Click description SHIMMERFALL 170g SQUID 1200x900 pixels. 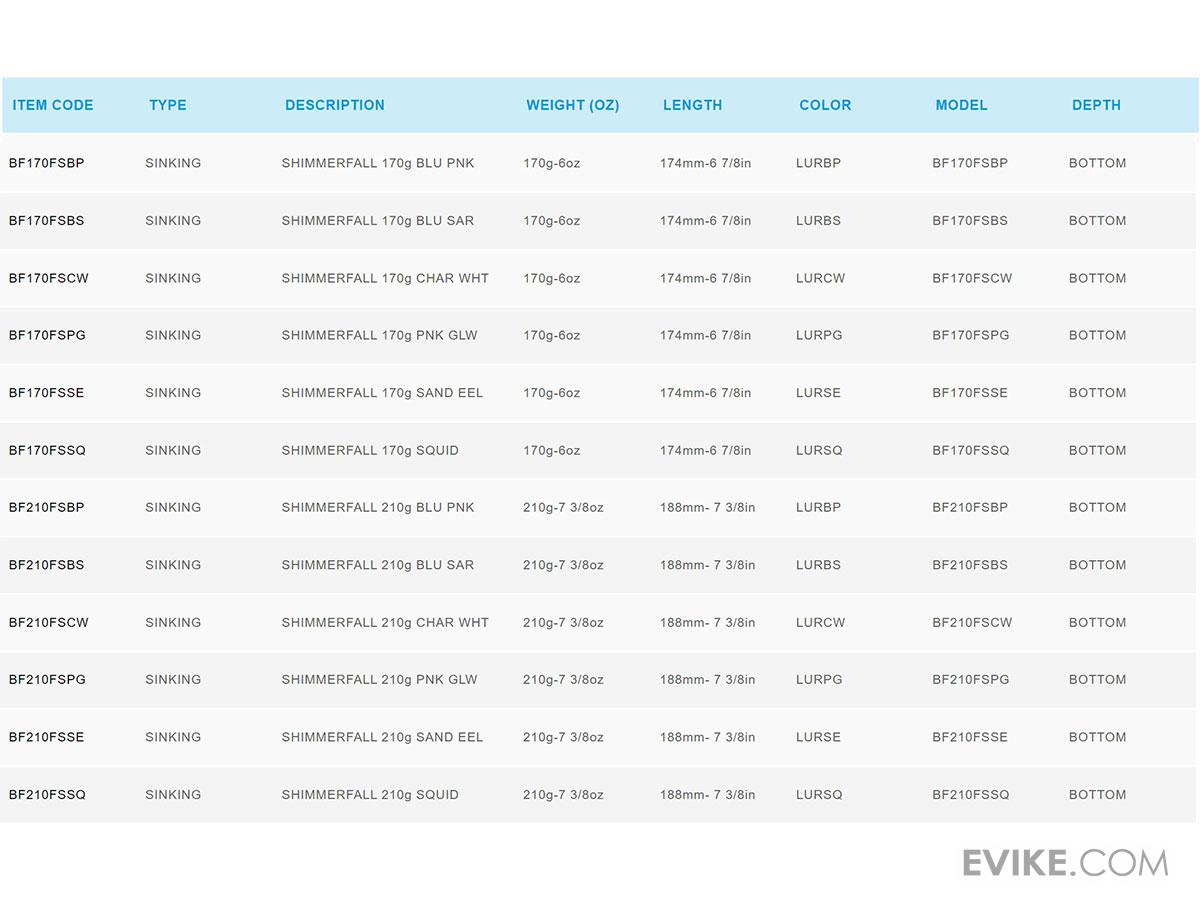[x=370, y=450]
